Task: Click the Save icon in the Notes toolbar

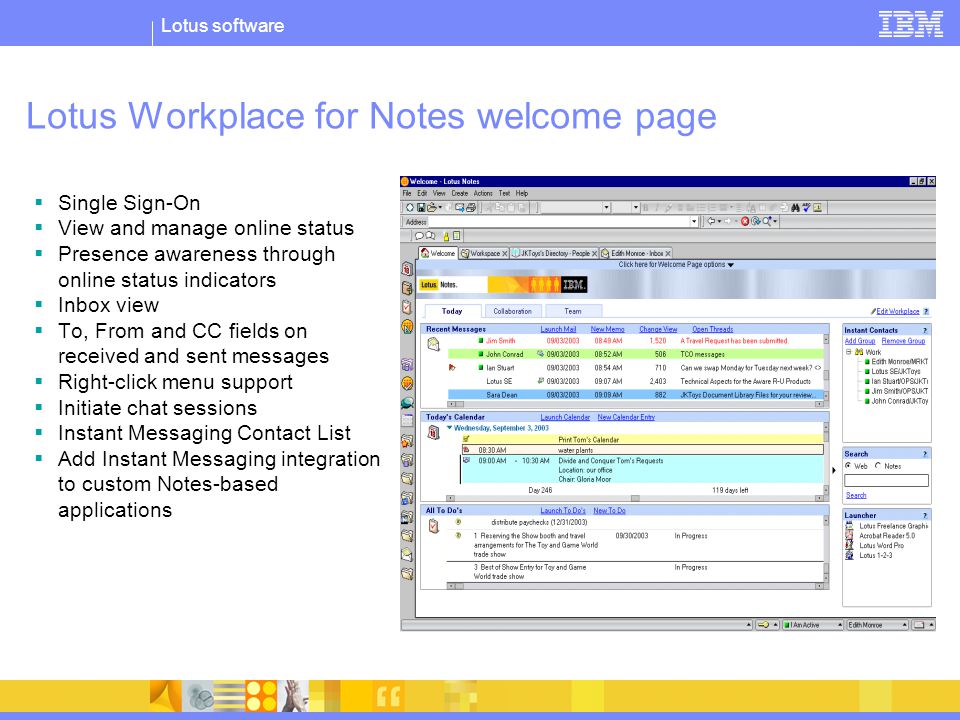Action: tap(421, 208)
